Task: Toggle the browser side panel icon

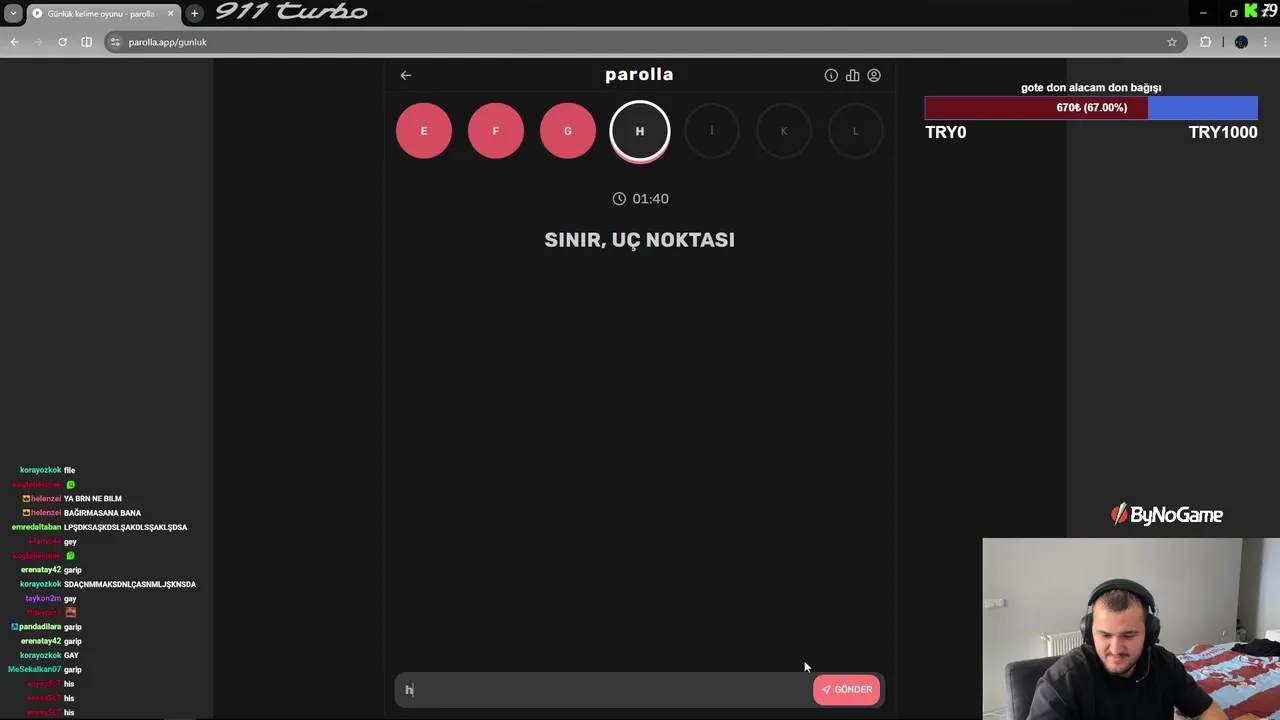Action: [86, 42]
